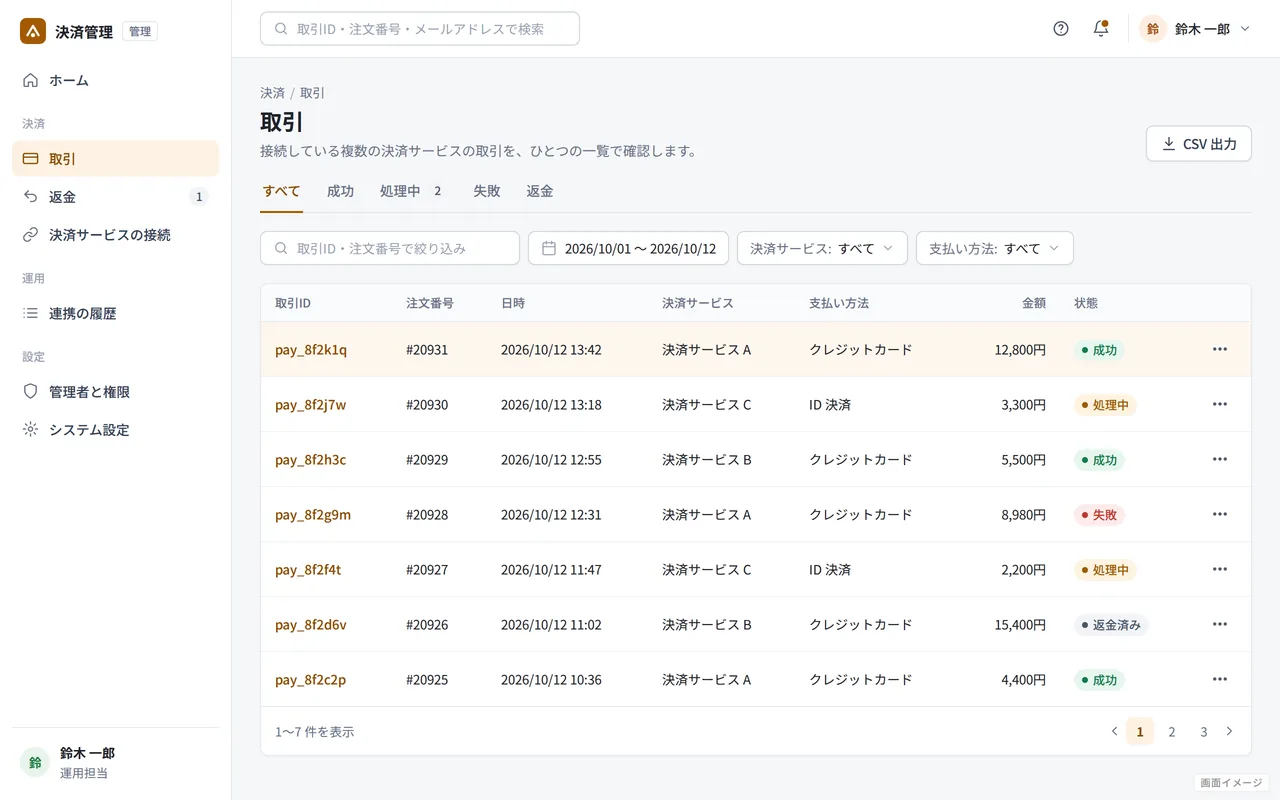Viewport: 1280px width, 800px height.
Task: Open transaction pay_8f2g9m link
Action: 313,515
